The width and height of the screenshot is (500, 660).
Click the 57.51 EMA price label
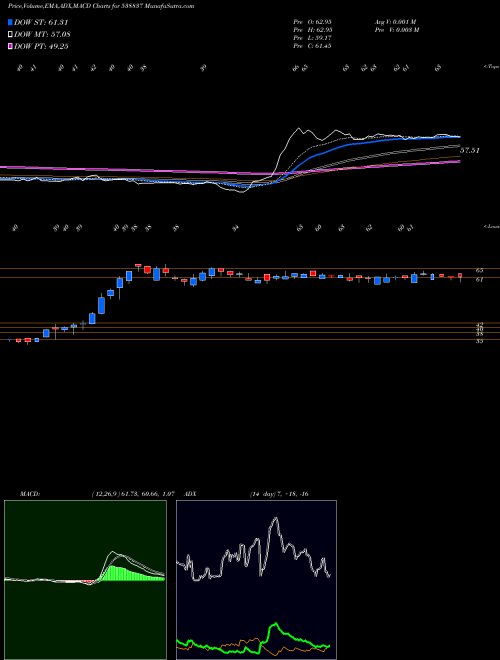tap(470, 150)
